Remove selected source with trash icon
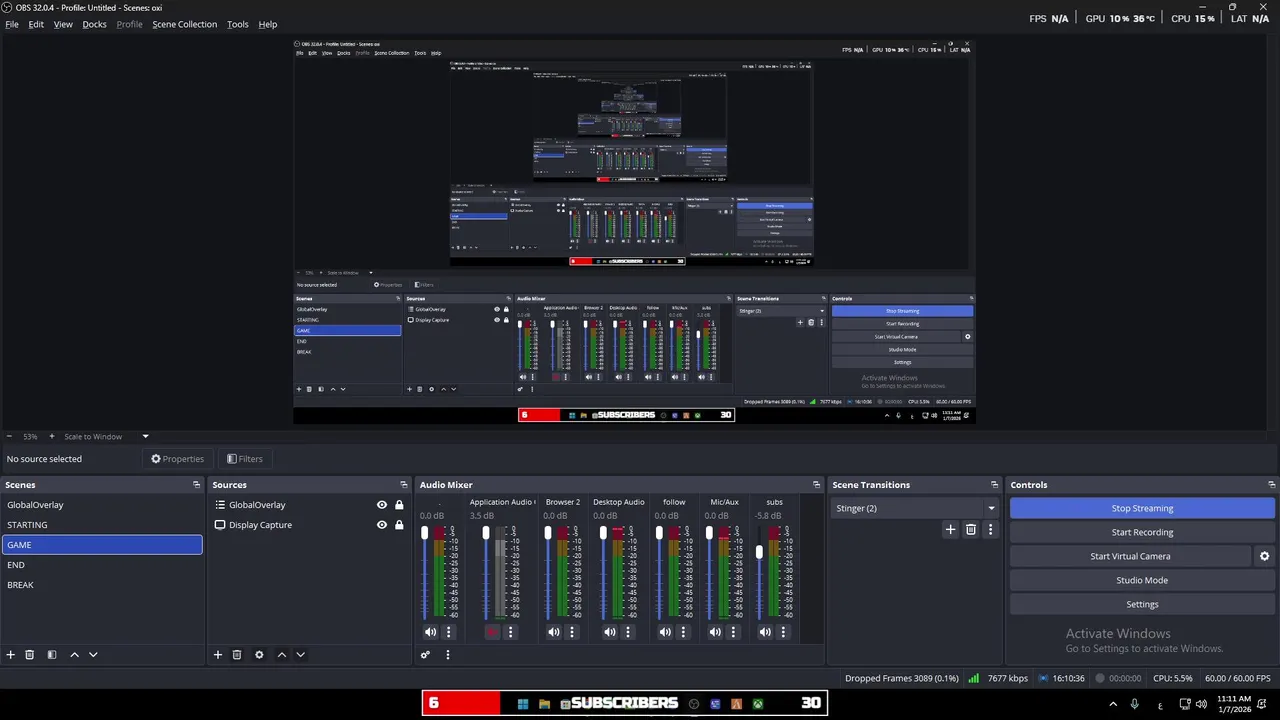Image resolution: width=1280 pixels, height=720 pixels. pyautogui.click(x=237, y=655)
